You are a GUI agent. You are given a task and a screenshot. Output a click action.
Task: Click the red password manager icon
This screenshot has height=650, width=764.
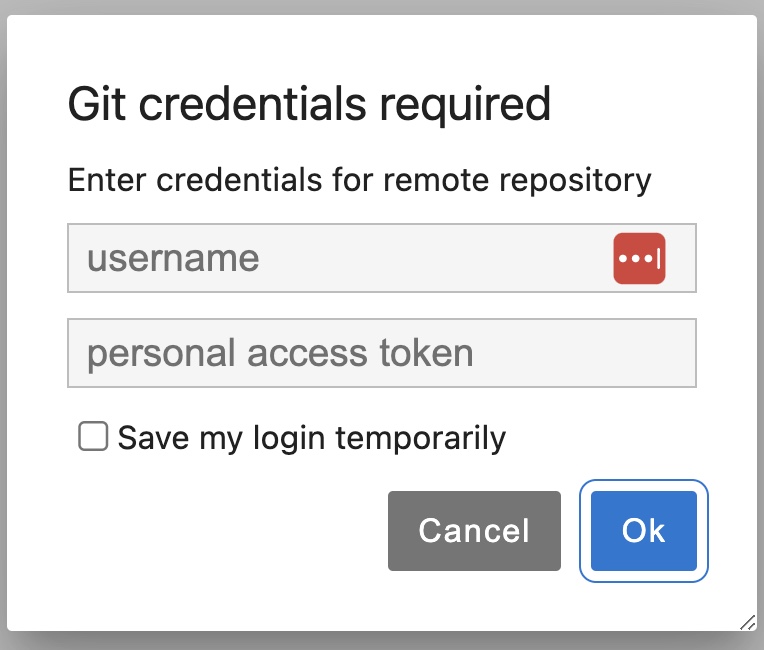(639, 259)
